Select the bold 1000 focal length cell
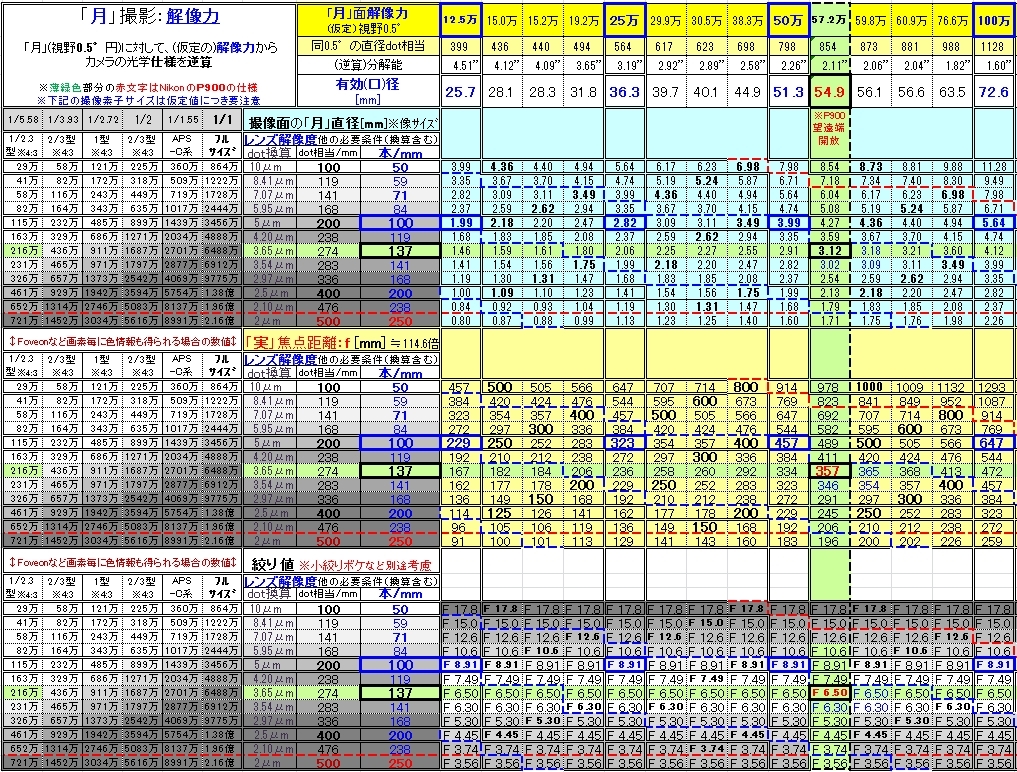Image resolution: width=1017 pixels, height=772 pixels. click(870, 387)
